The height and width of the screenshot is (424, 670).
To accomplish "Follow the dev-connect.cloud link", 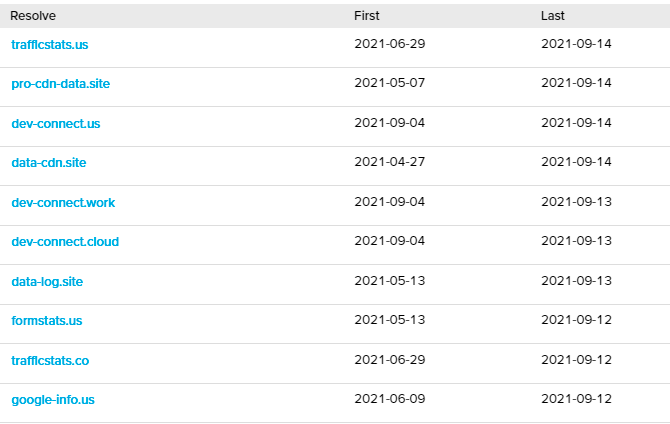I will [x=65, y=242].
